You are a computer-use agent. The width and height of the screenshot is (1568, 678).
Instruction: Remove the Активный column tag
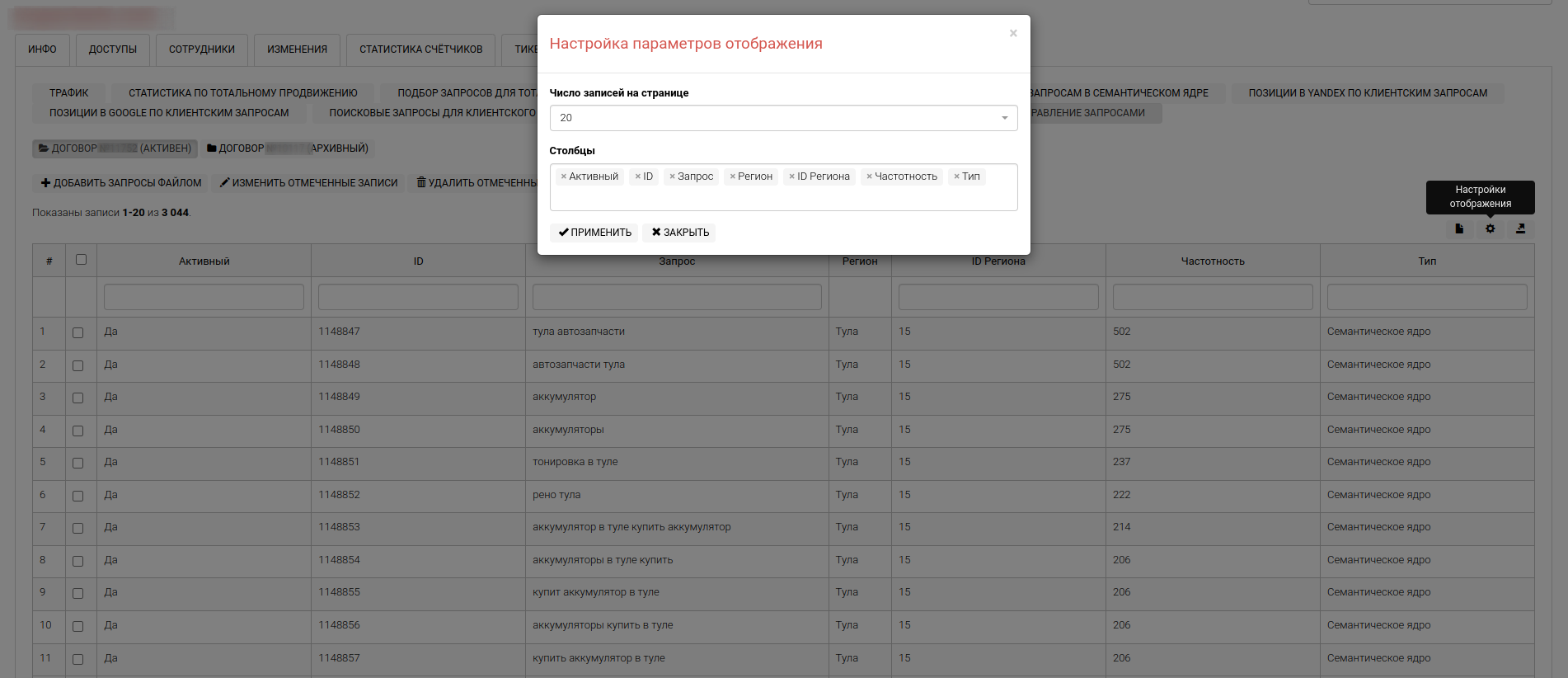point(563,177)
